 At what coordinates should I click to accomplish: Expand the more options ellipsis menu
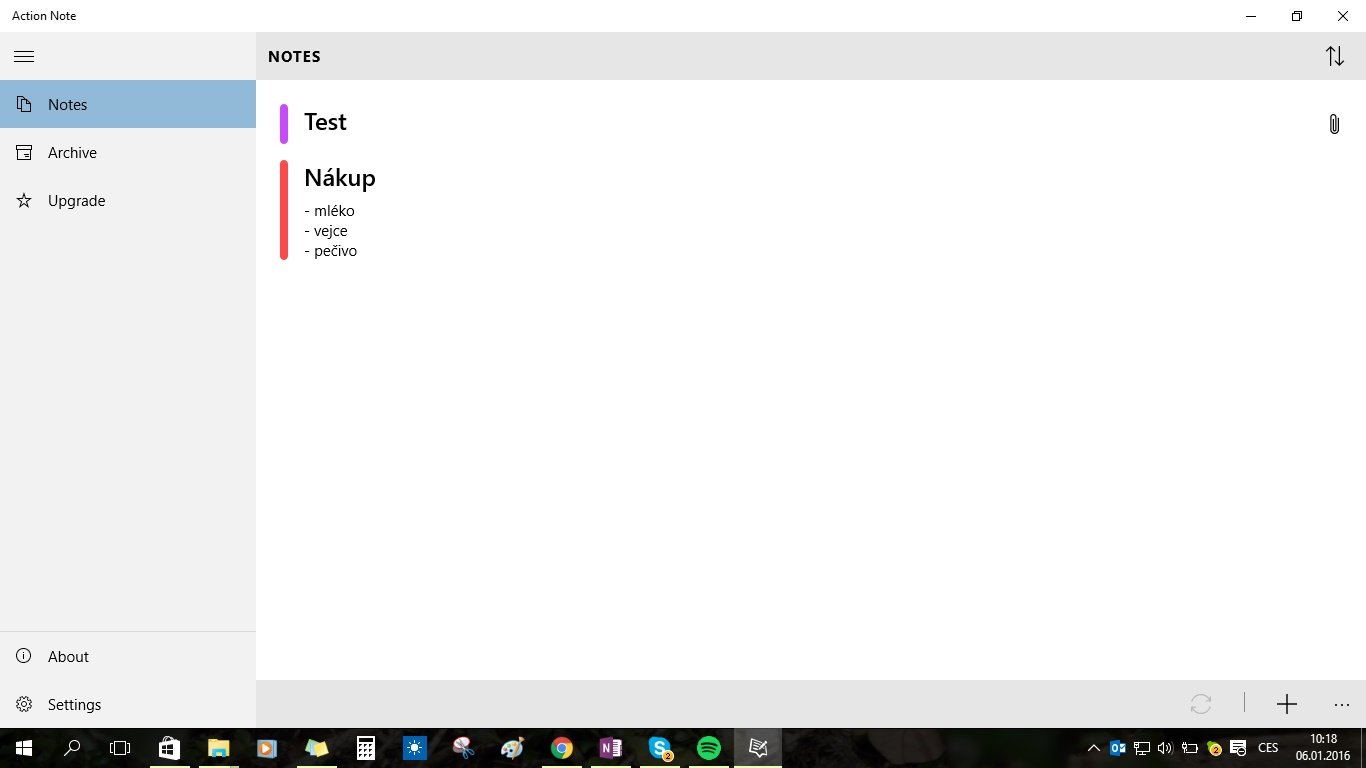coord(1342,704)
